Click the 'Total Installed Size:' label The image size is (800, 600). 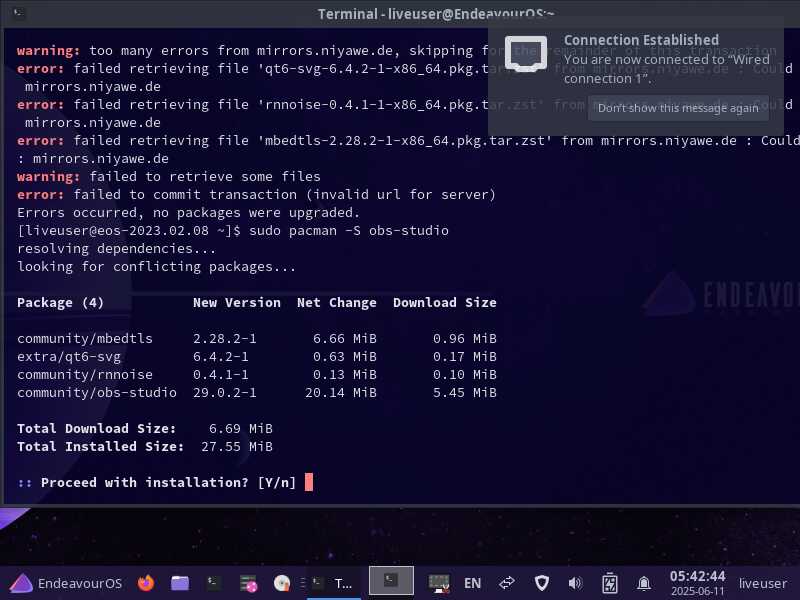101,446
